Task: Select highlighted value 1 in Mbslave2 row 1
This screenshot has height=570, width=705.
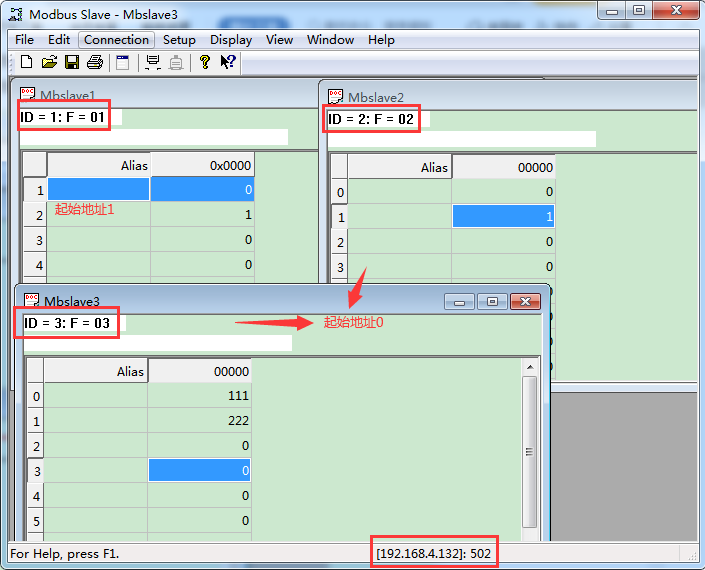Action: [x=504, y=216]
